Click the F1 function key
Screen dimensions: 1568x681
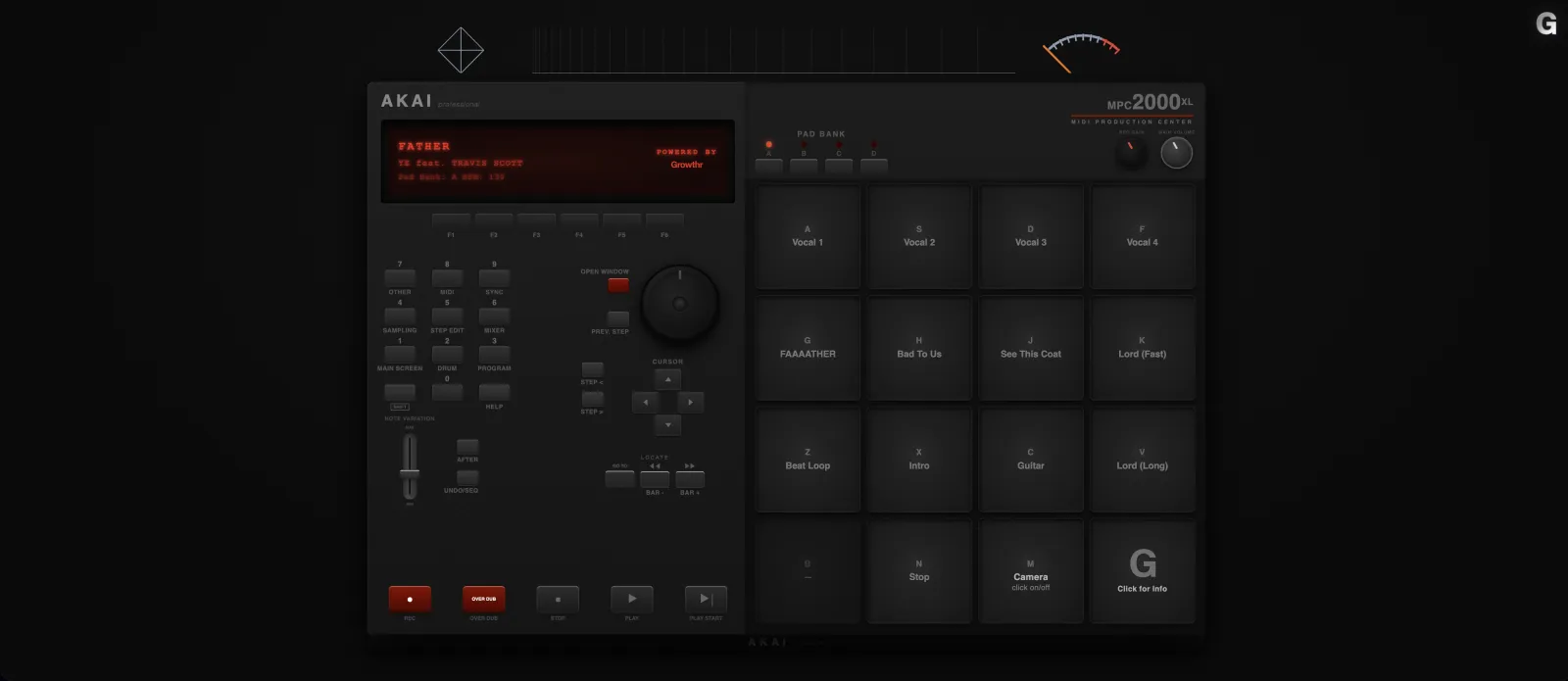451,220
